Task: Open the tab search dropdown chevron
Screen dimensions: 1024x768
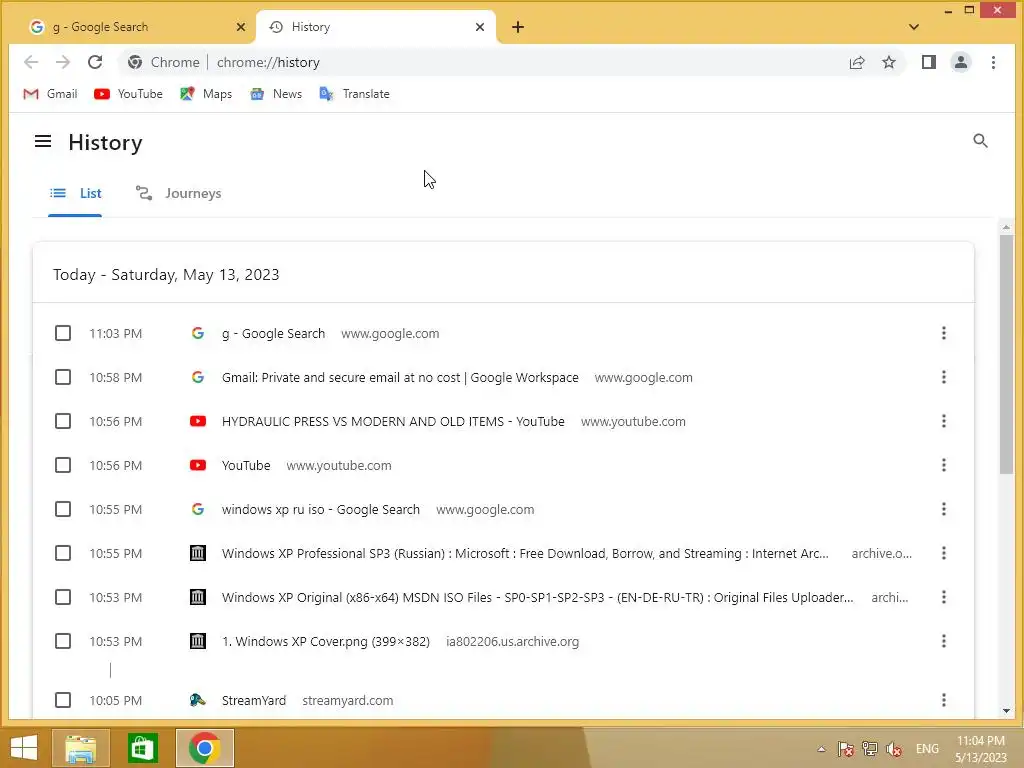Action: click(x=914, y=27)
